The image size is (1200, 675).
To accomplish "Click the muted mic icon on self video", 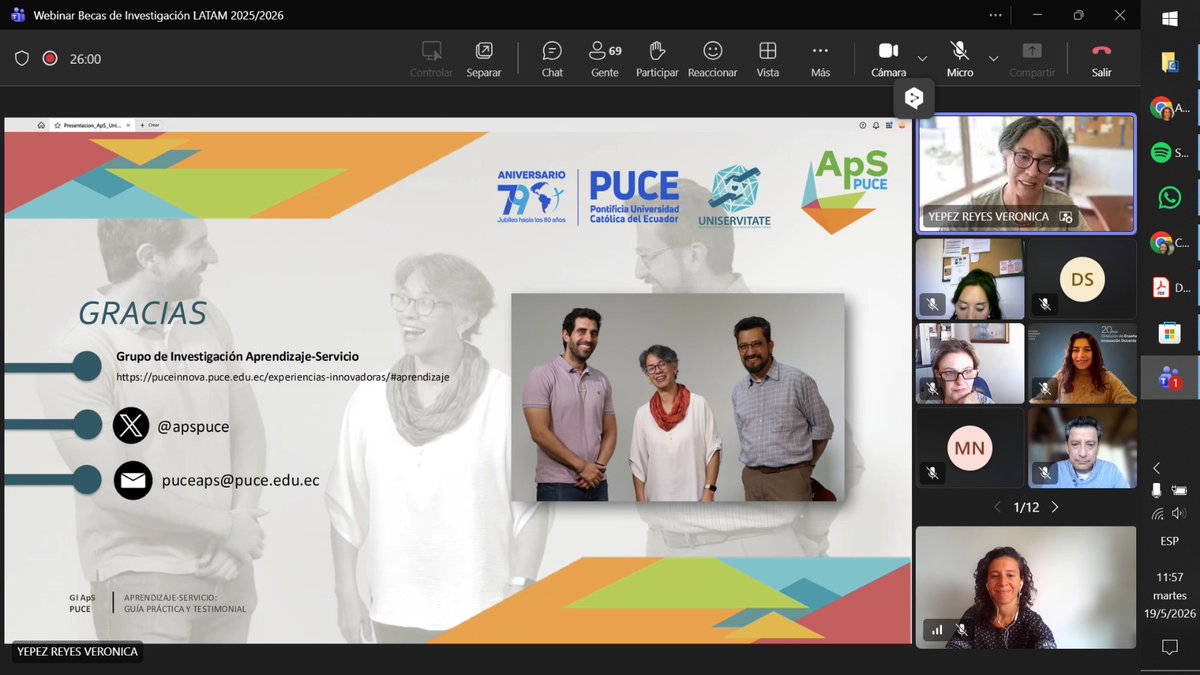I will (961, 630).
